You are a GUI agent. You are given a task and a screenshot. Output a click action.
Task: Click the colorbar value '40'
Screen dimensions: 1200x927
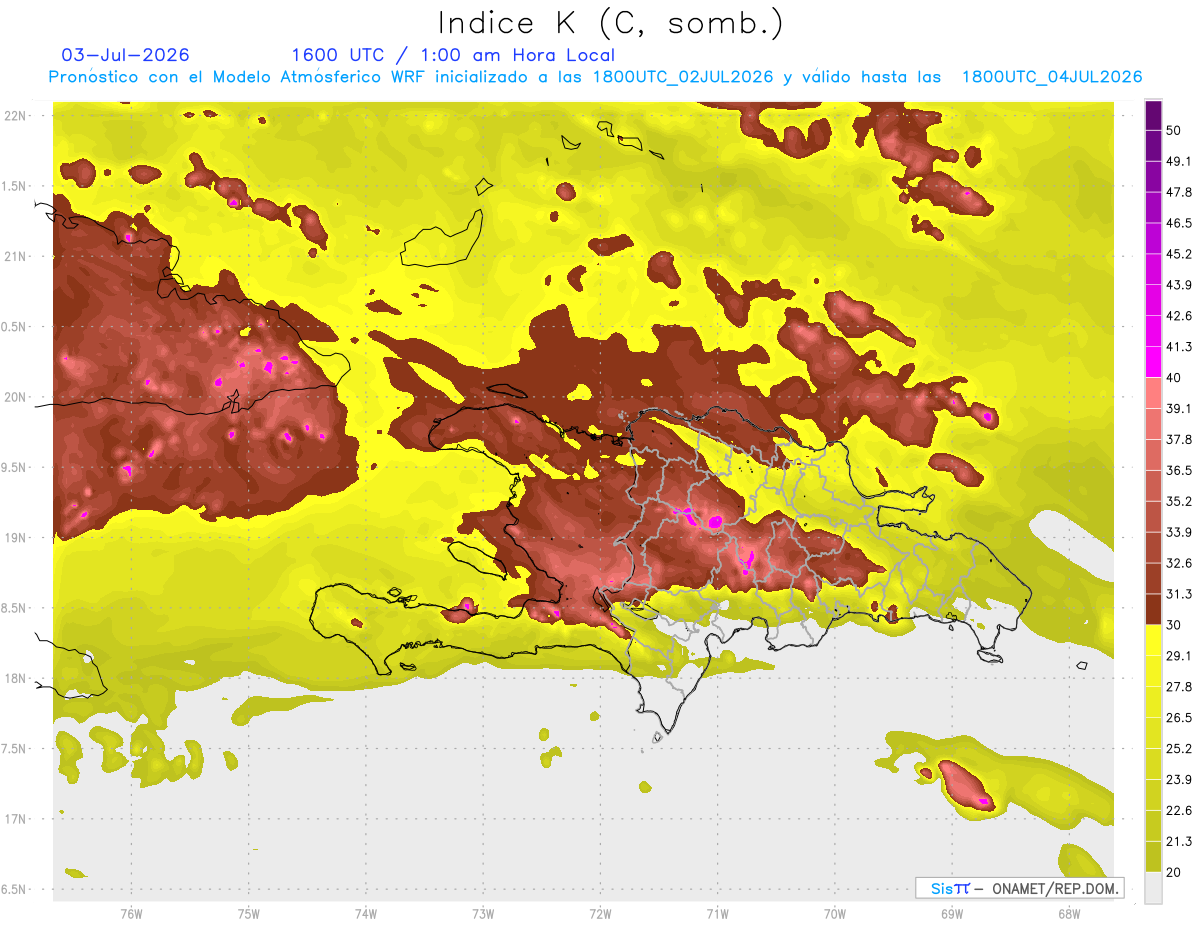pyautogui.click(x=1174, y=378)
